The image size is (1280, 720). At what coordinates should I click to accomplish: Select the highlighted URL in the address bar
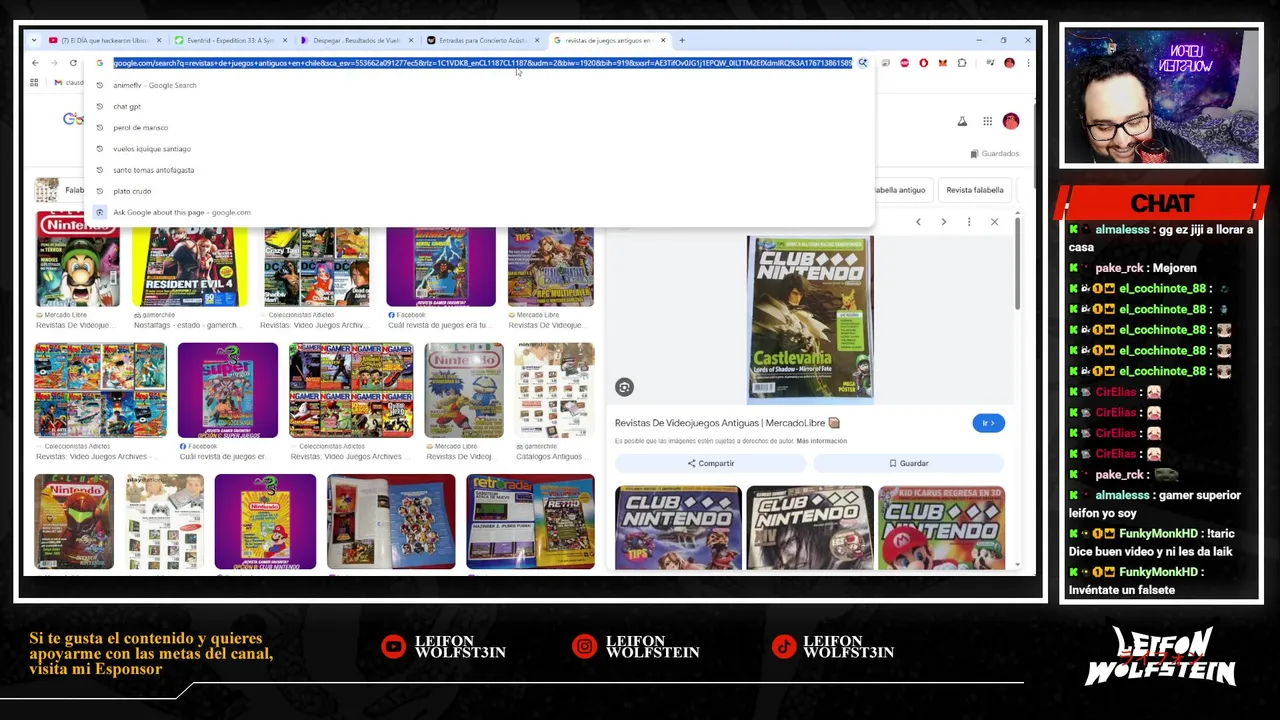pyautogui.click(x=482, y=63)
